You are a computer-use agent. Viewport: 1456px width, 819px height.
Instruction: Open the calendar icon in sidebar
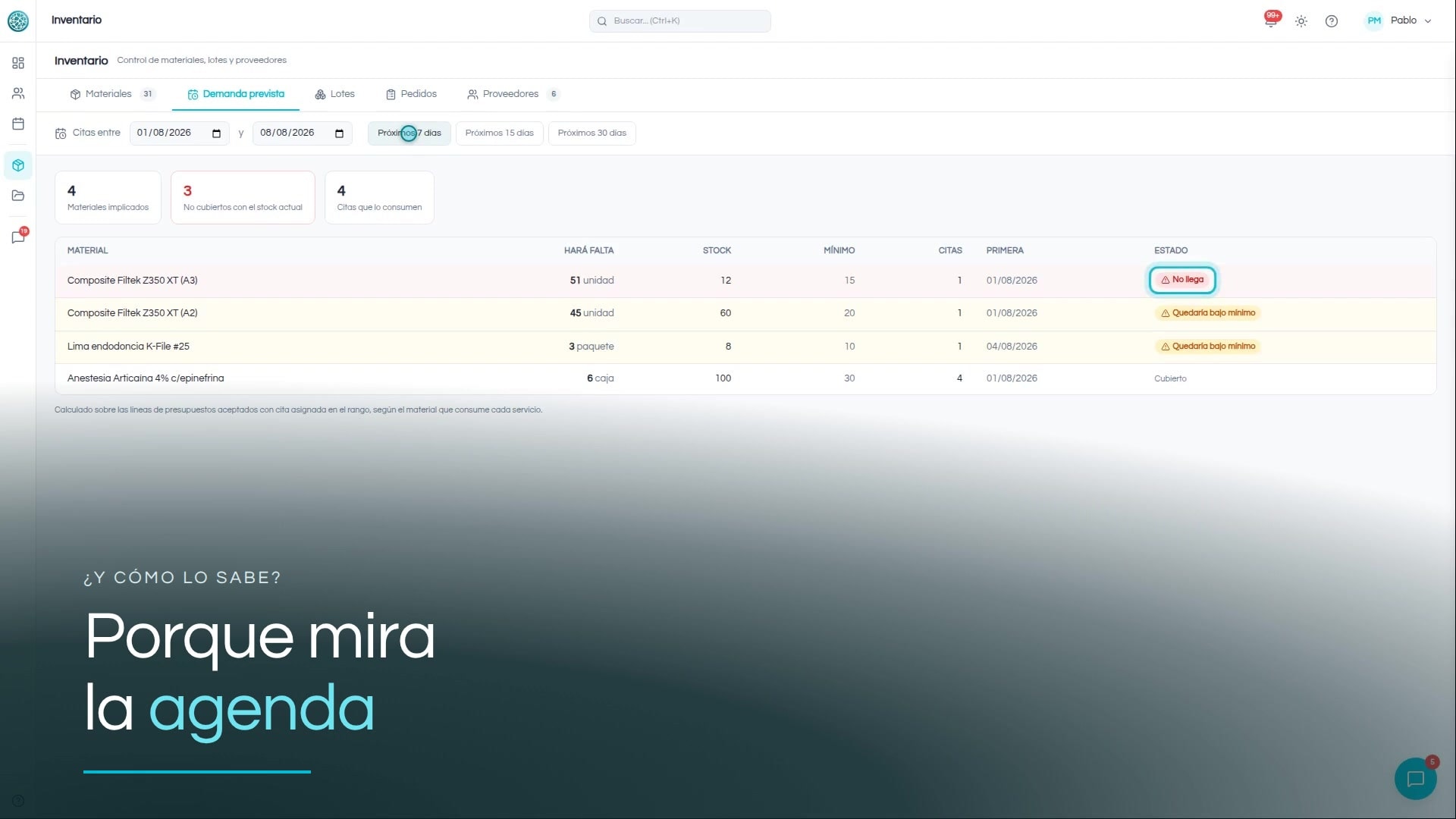18,124
